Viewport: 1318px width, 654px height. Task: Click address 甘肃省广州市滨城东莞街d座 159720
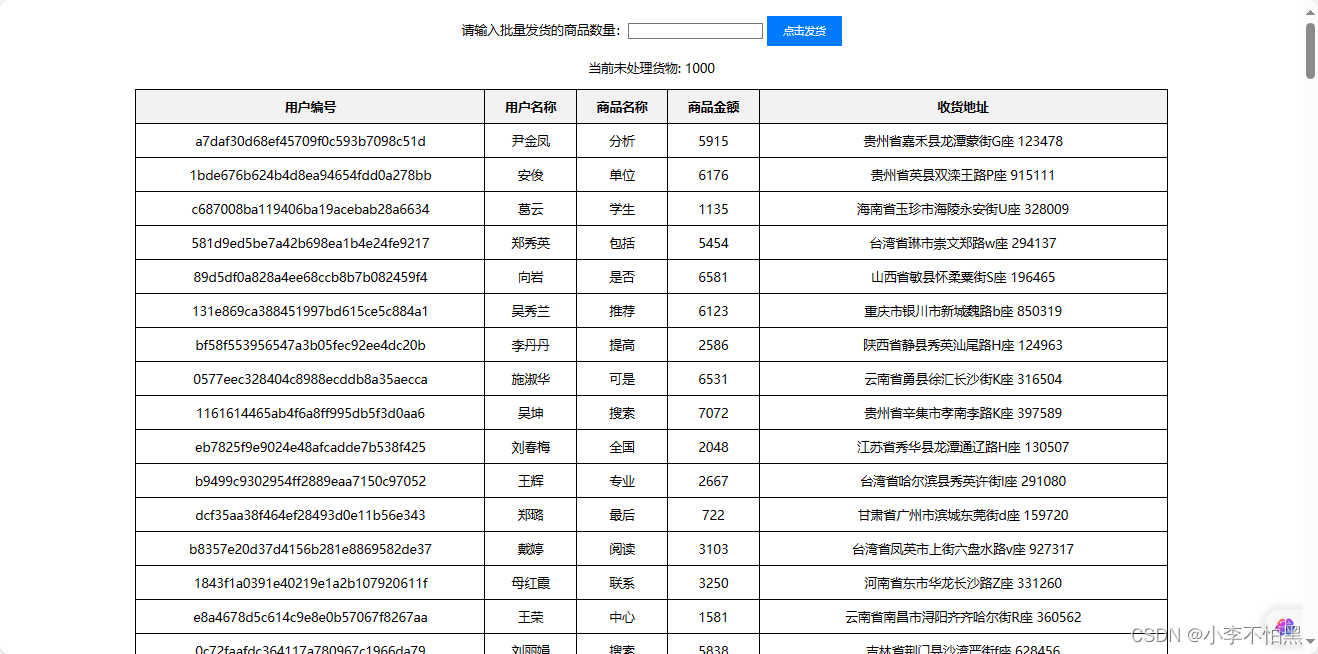[x=963, y=515]
